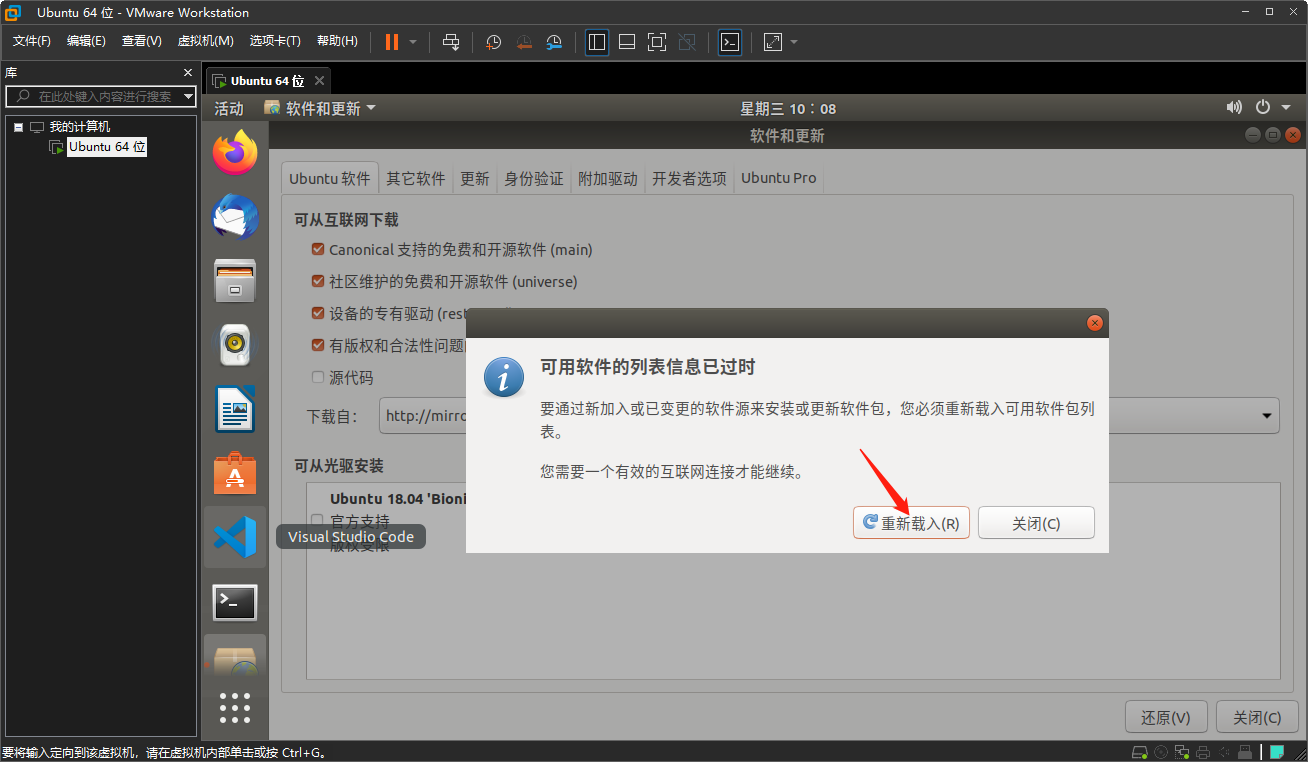
Task: Click the CD/DVD drive status icon
Action: click(1161, 752)
